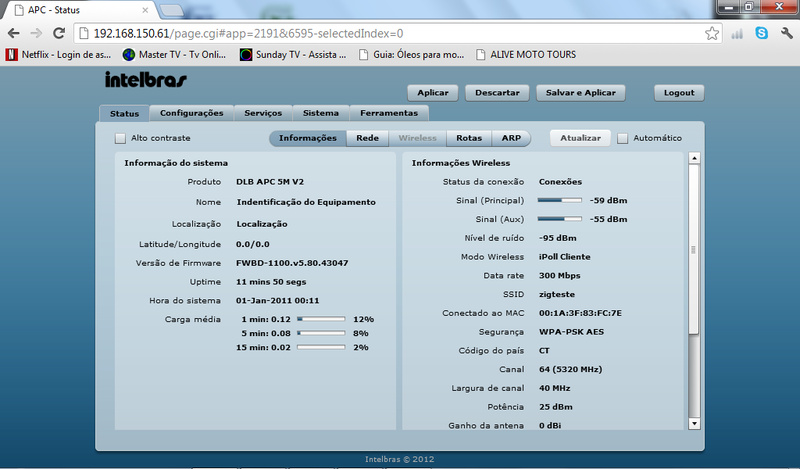The image size is (800, 469).
Task: Open Serviços tab
Action: 263,113
